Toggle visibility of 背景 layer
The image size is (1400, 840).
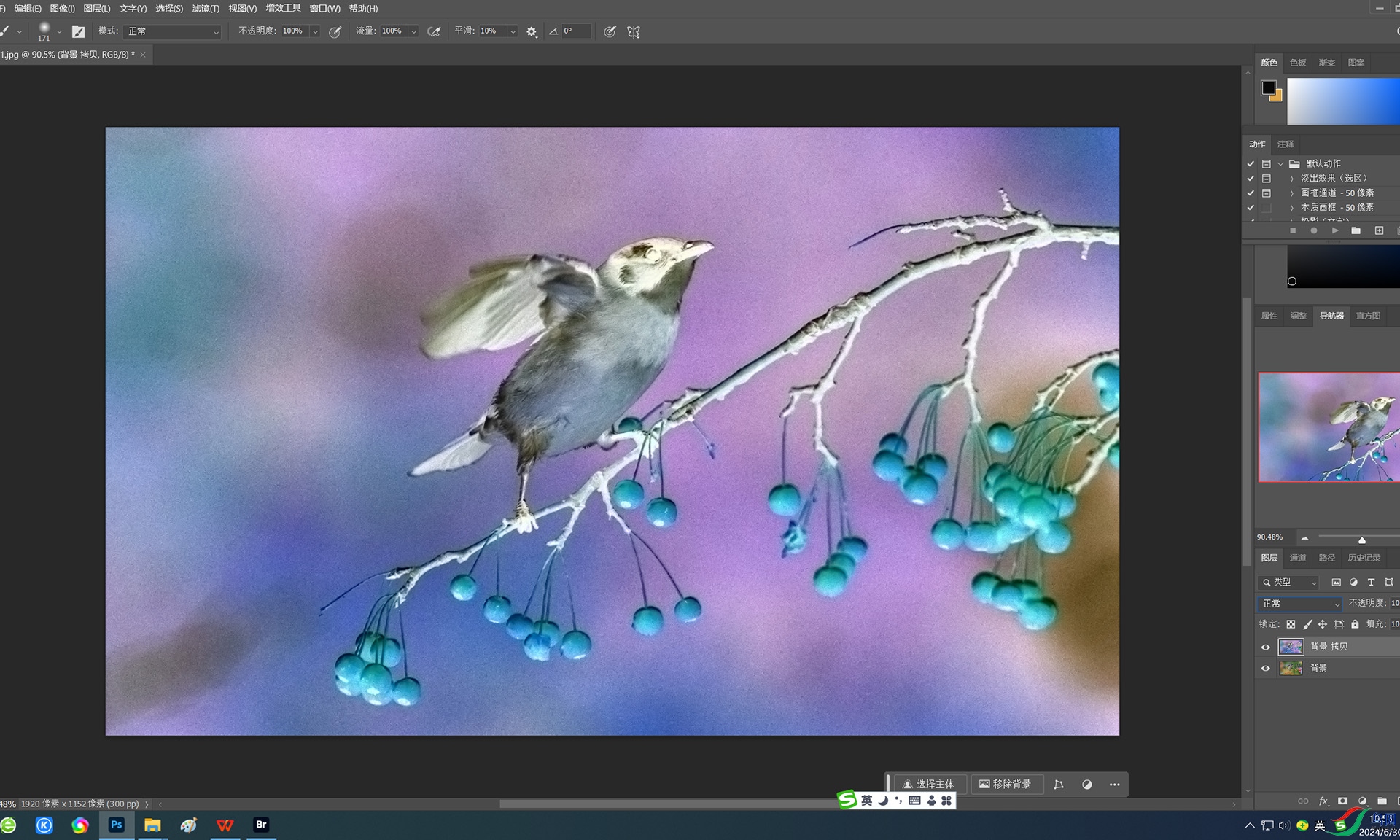point(1266,668)
